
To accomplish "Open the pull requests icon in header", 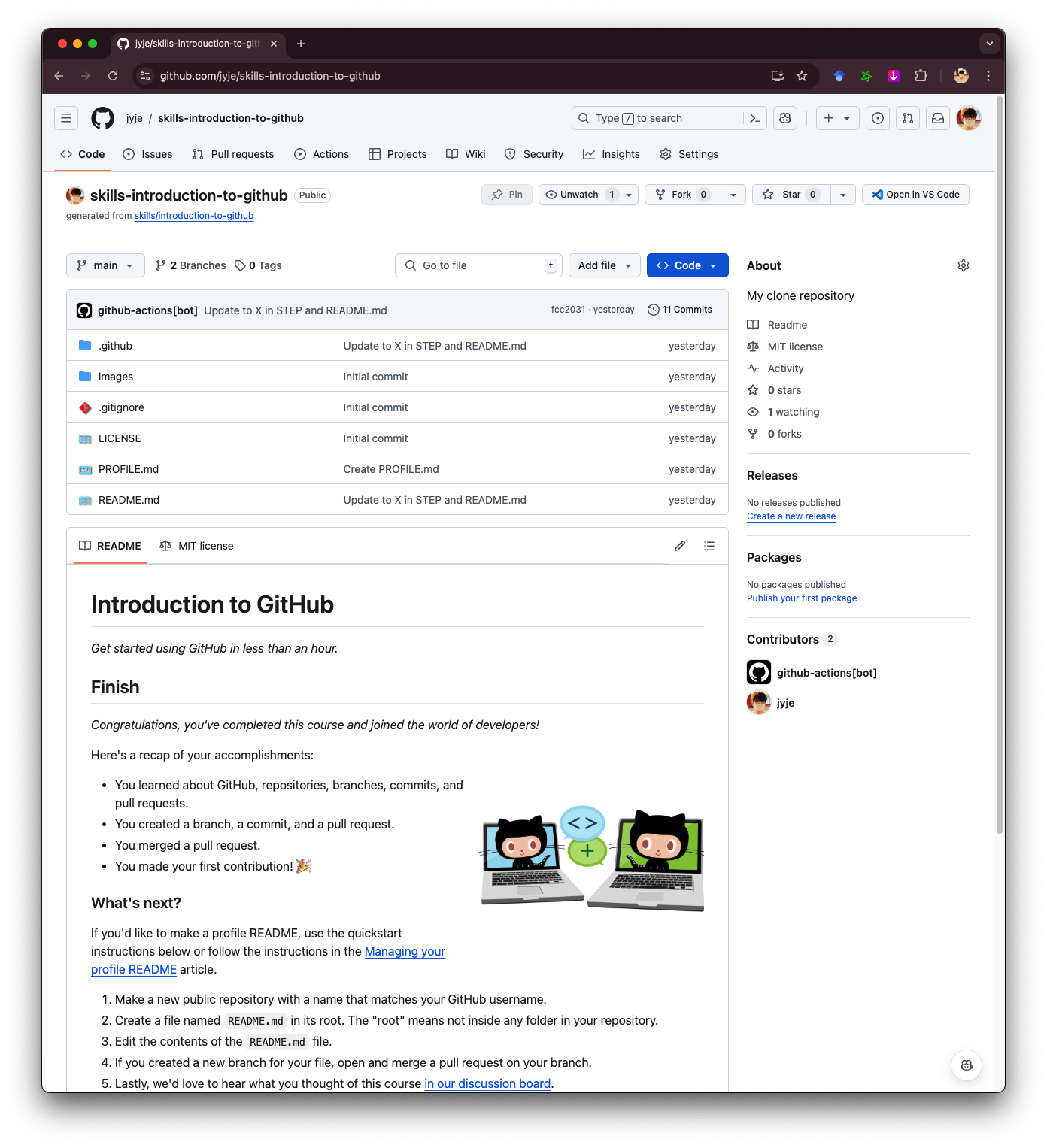I will pyautogui.click(x=908, y=118).
